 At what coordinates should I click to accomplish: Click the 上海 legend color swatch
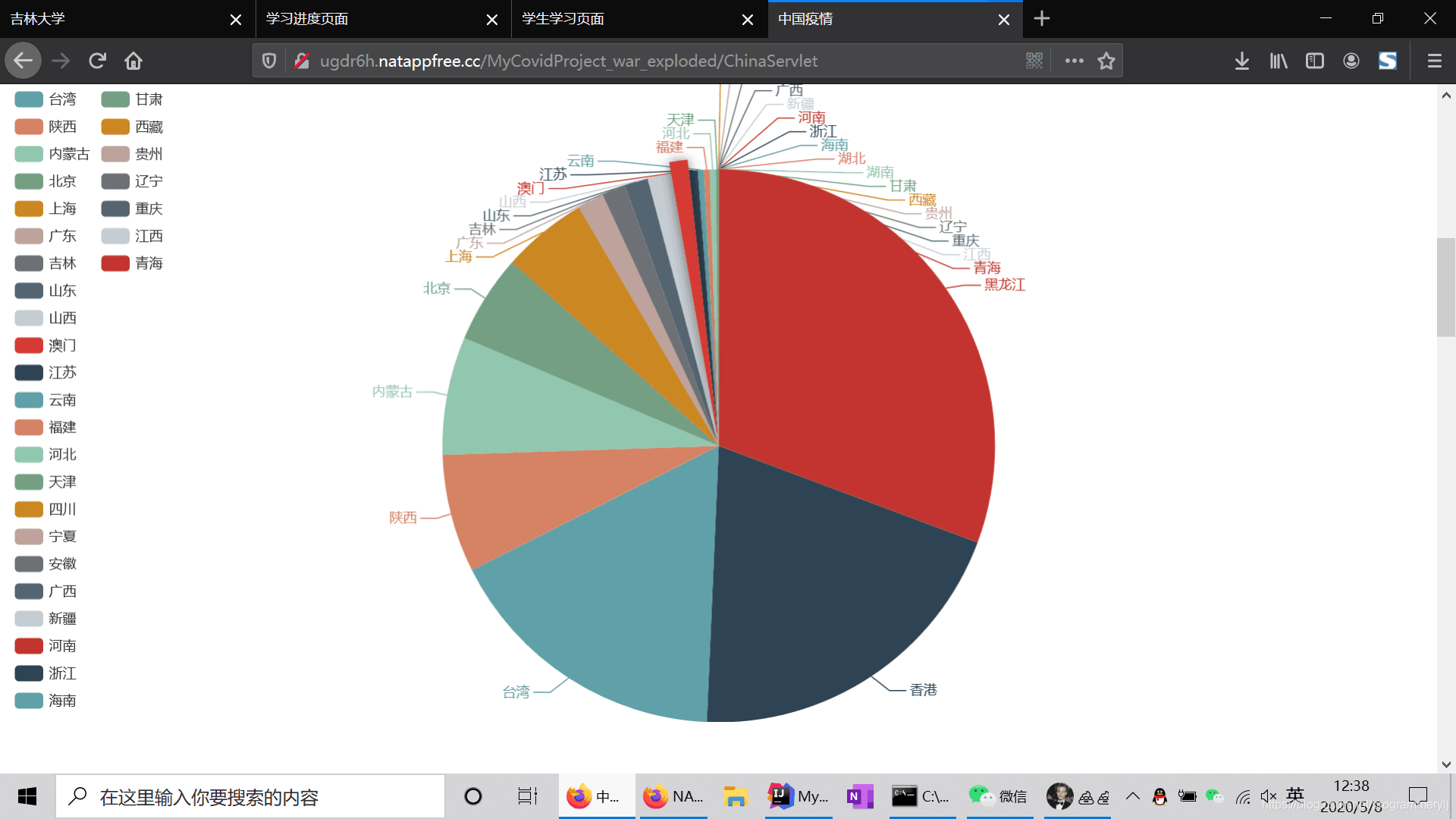29,209
